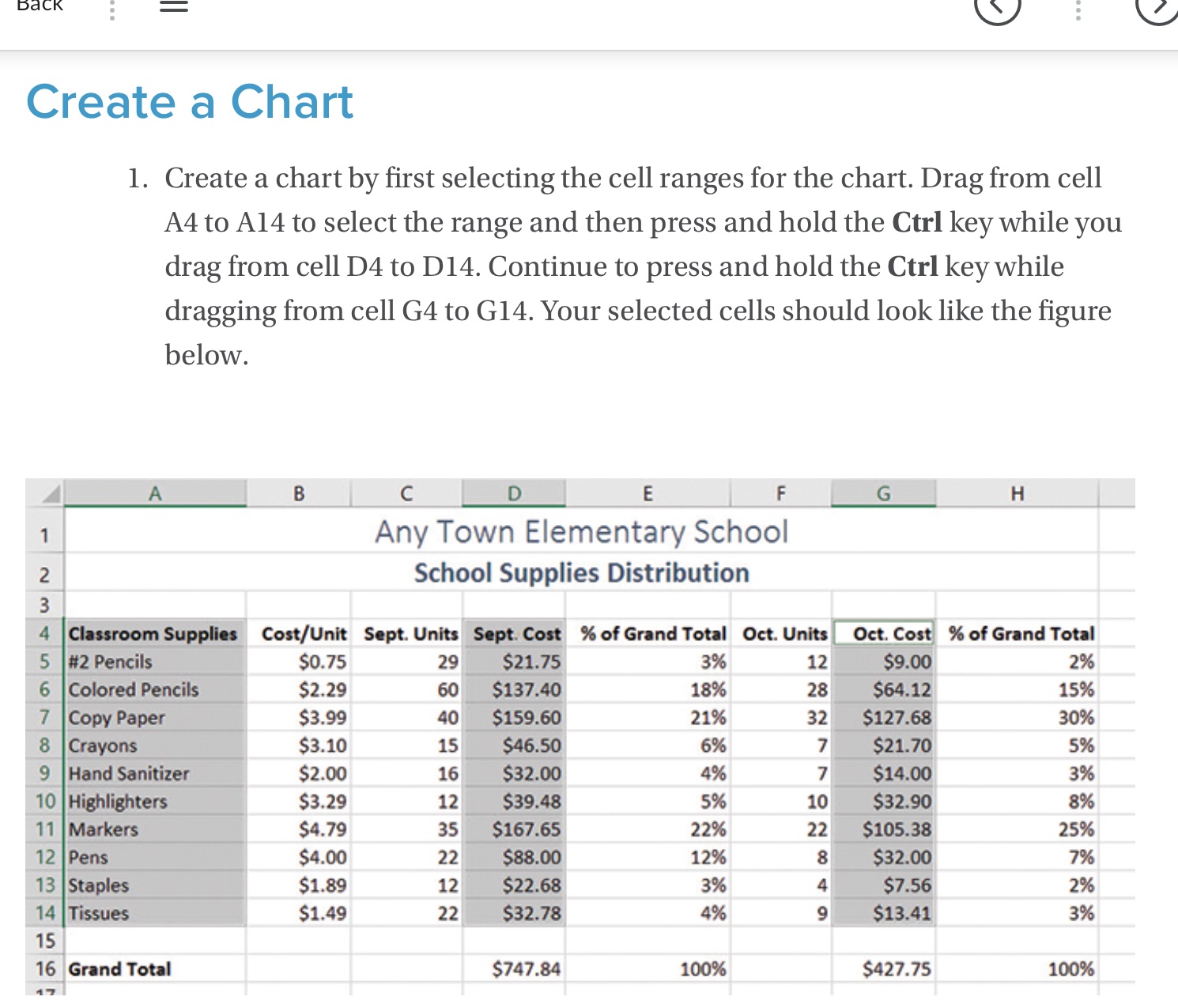This screenshot has height=1008, width=1178.
Task: Select column header G in the figure
Action: click(882, 493)
